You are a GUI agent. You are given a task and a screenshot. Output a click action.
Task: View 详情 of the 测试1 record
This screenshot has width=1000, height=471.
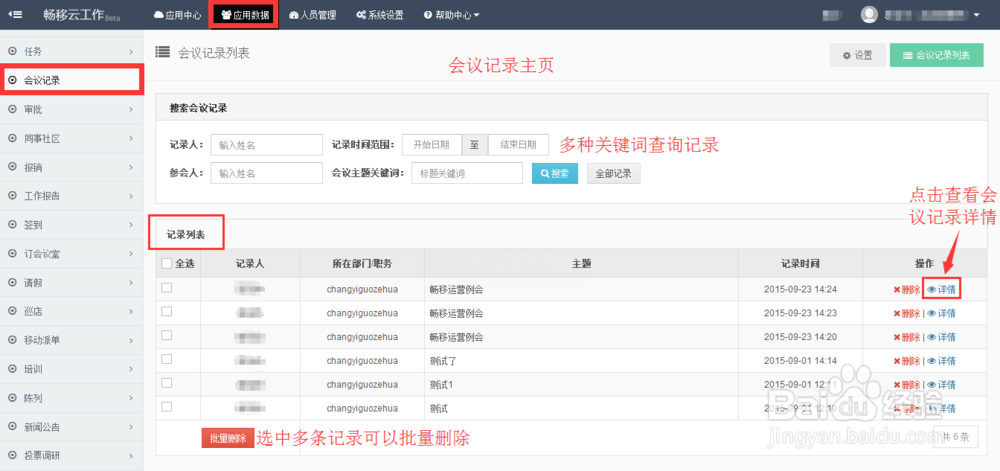(x=941, y=385)
